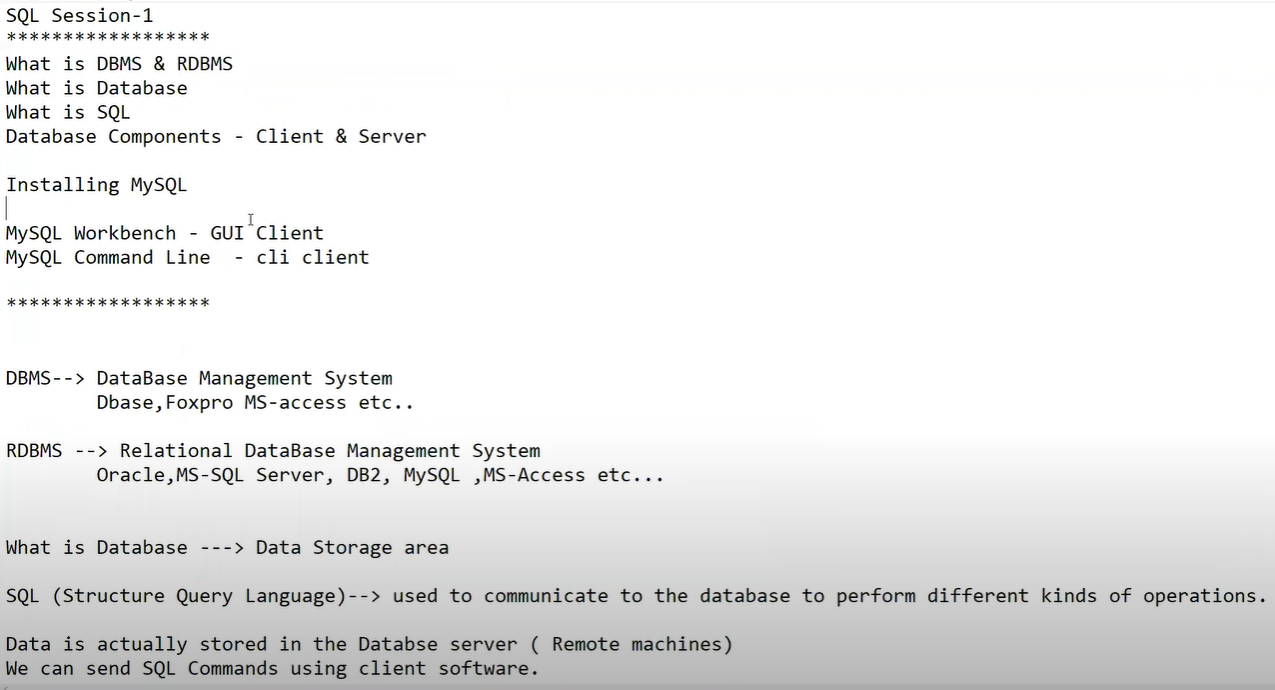Click 'Database Components - Client & Server' line
The height and width of the screenshot is (690, 1275).
coord(216,136)
